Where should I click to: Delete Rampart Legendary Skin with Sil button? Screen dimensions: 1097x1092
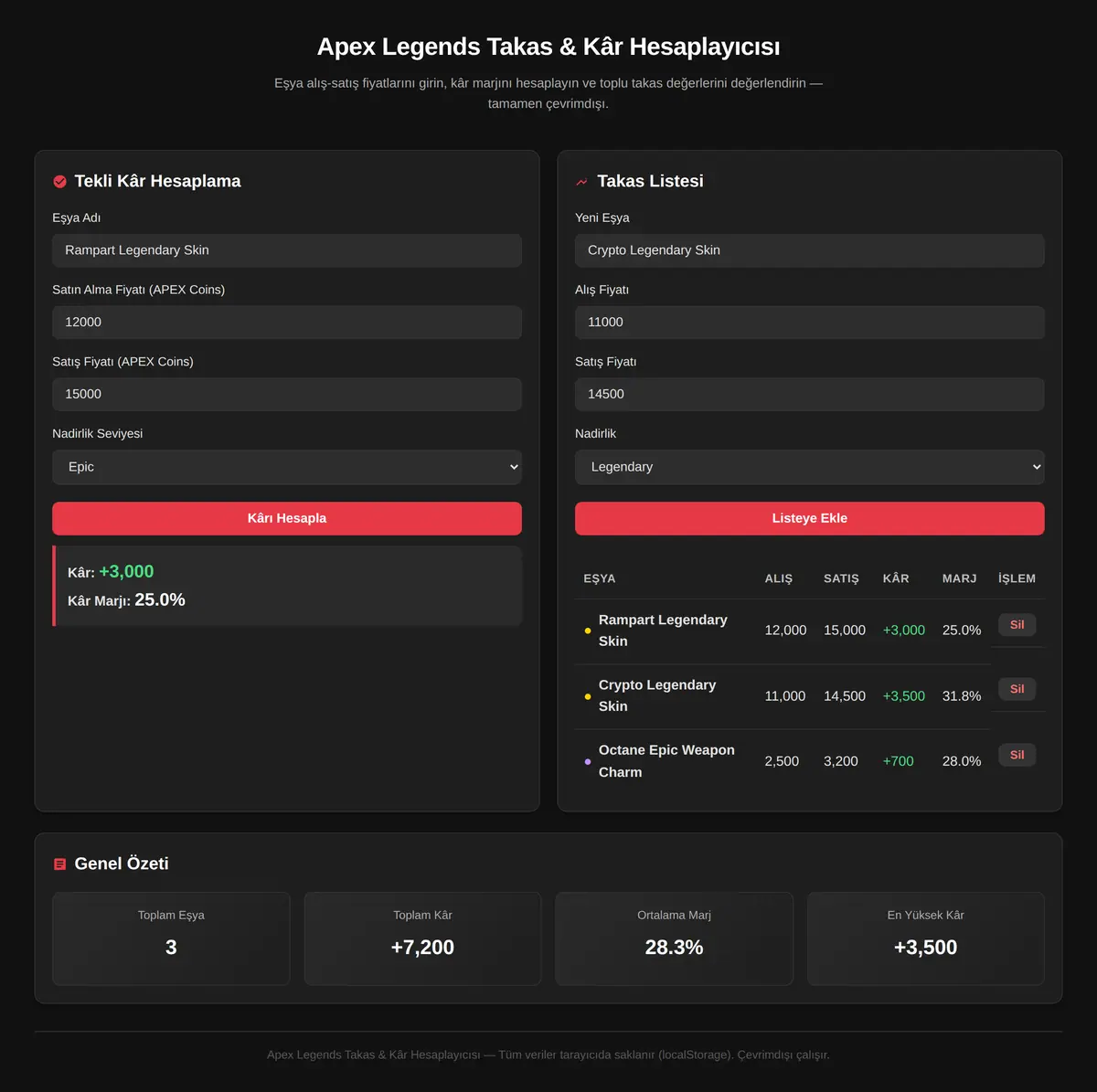coord(1017,625)
